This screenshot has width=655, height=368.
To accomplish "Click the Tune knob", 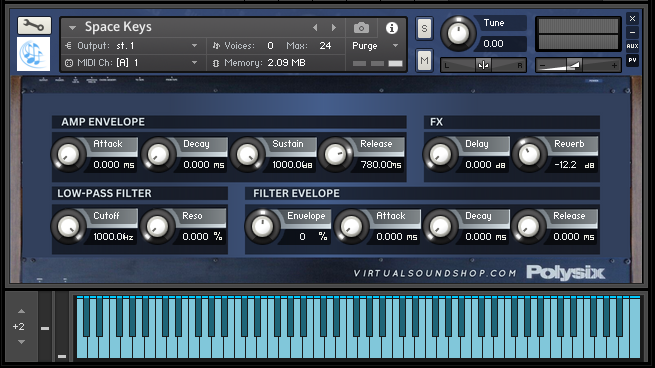I will click(458, 33).
